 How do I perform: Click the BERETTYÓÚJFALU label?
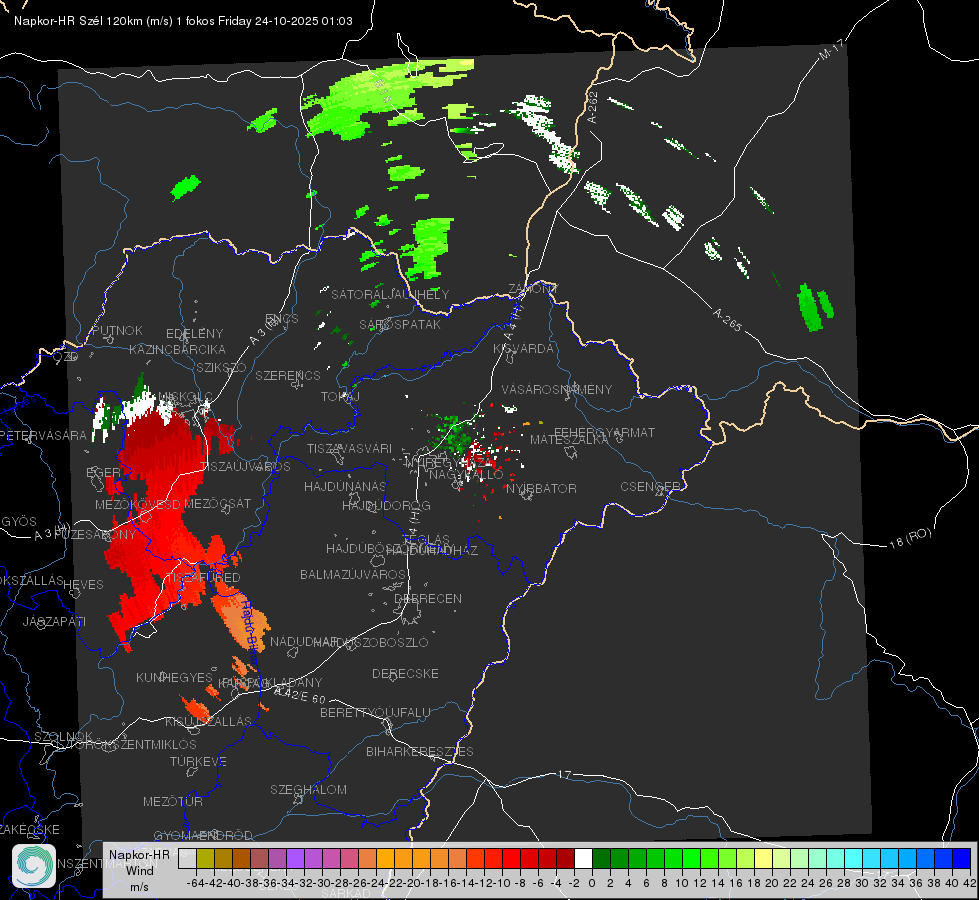[375, 712]
